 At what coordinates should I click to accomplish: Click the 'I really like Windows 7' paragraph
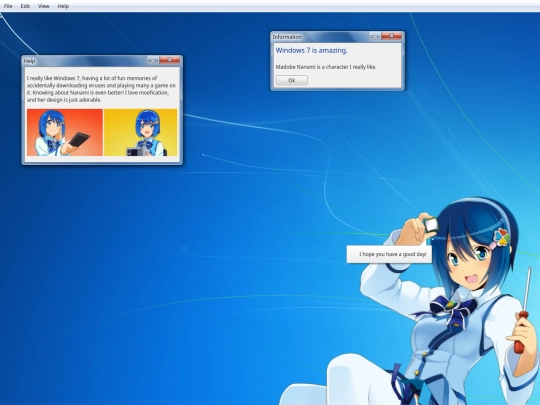(102, 89)
